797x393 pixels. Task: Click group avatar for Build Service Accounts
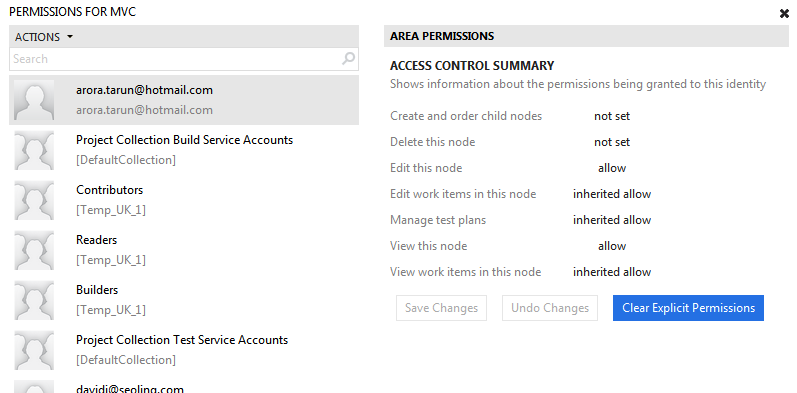tap(34, 150)
